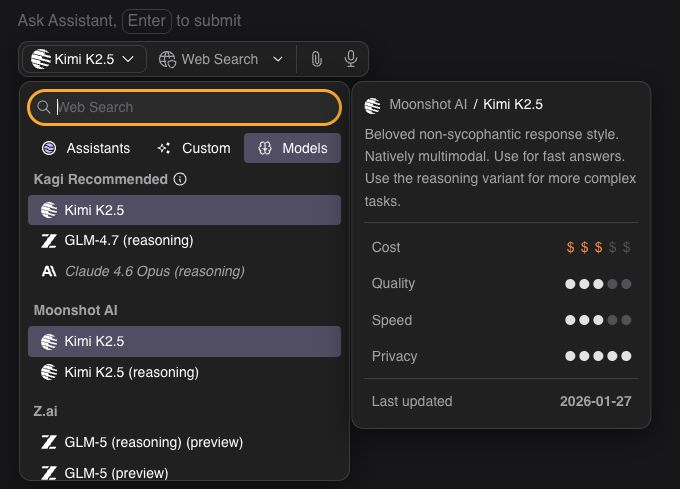Screen dimensions: 680x489
Task: Click the Quality dots rating
Action: [598, 284]
